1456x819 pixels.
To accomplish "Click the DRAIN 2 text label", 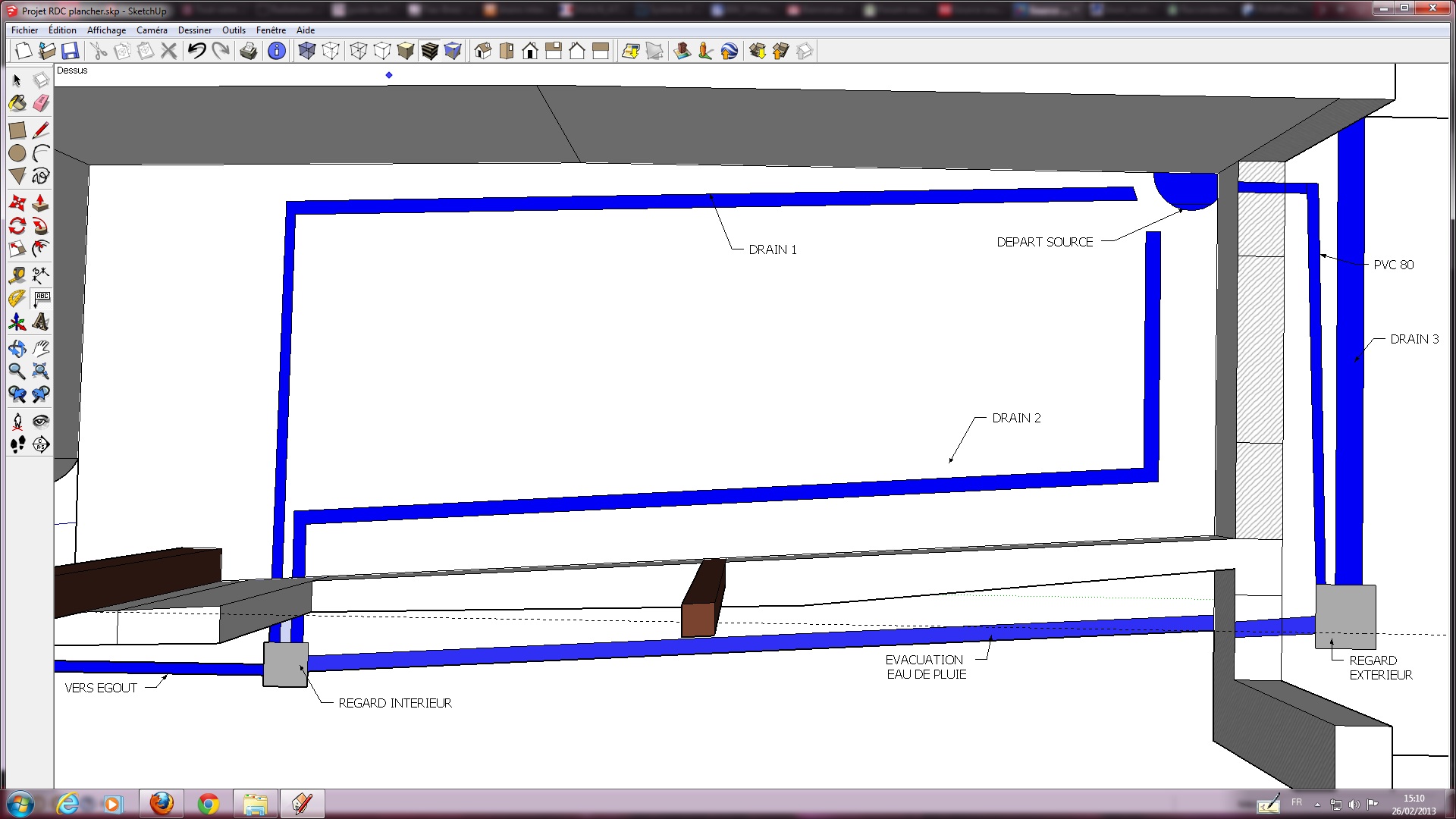I will click(x=1016, y=418).
